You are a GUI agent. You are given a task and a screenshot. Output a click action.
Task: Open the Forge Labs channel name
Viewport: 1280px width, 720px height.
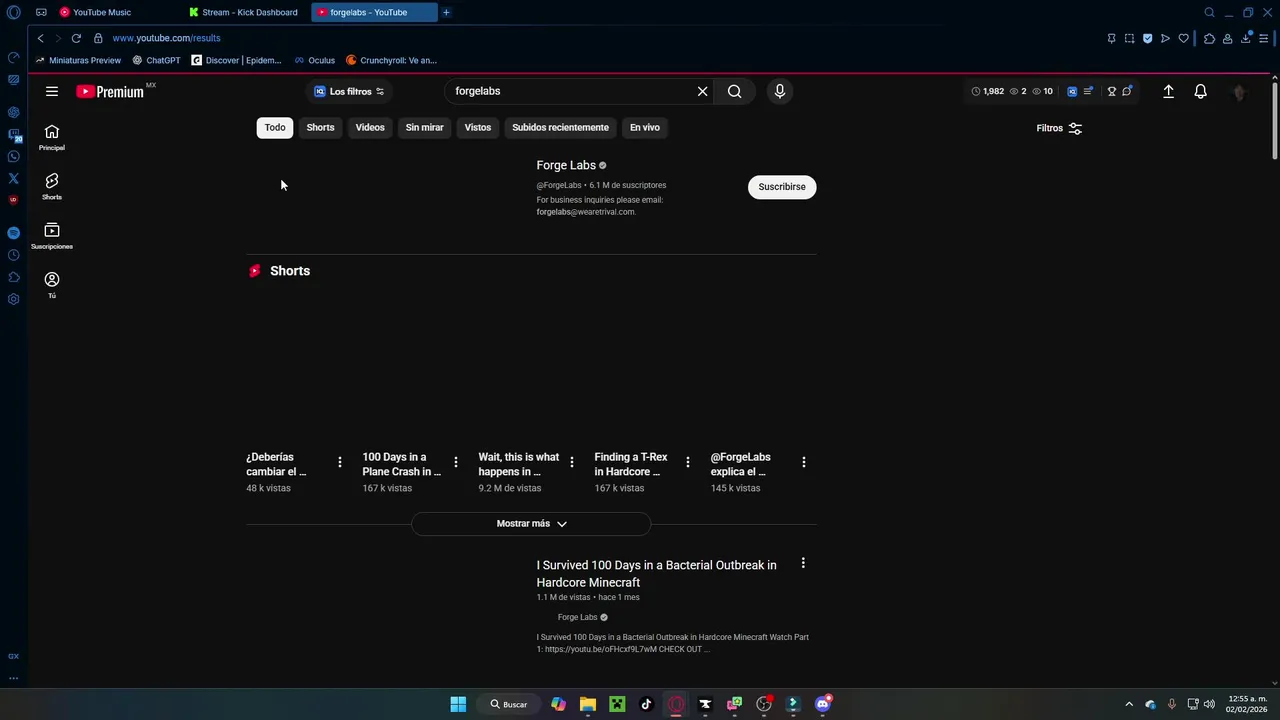tap(566, 165)
